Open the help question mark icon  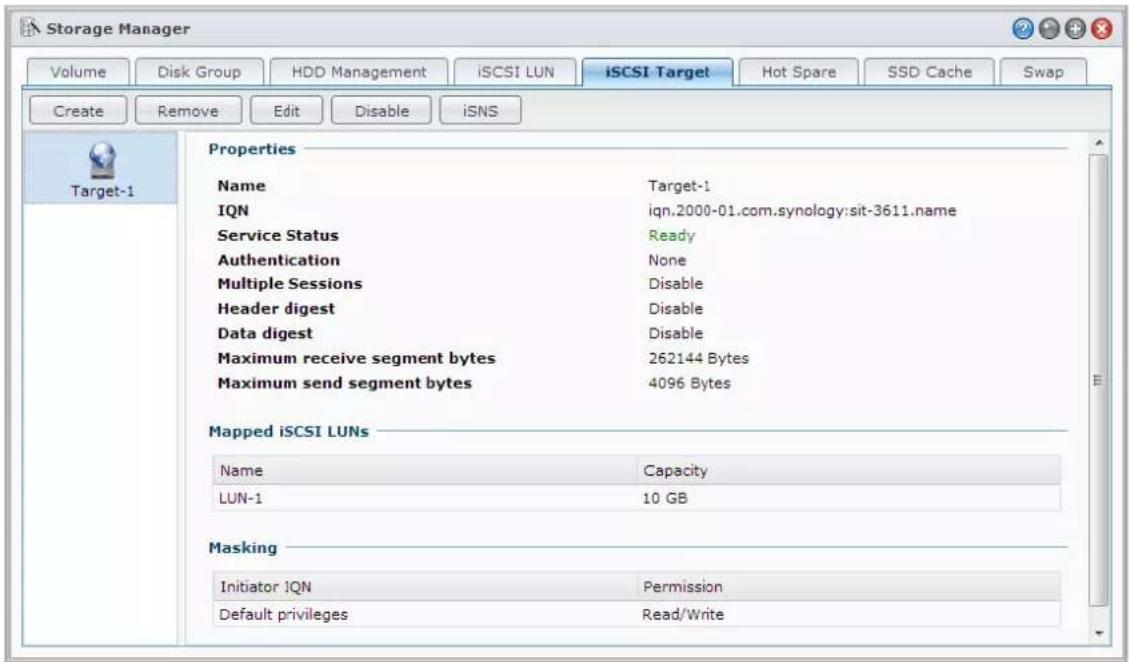point(1023,29)
